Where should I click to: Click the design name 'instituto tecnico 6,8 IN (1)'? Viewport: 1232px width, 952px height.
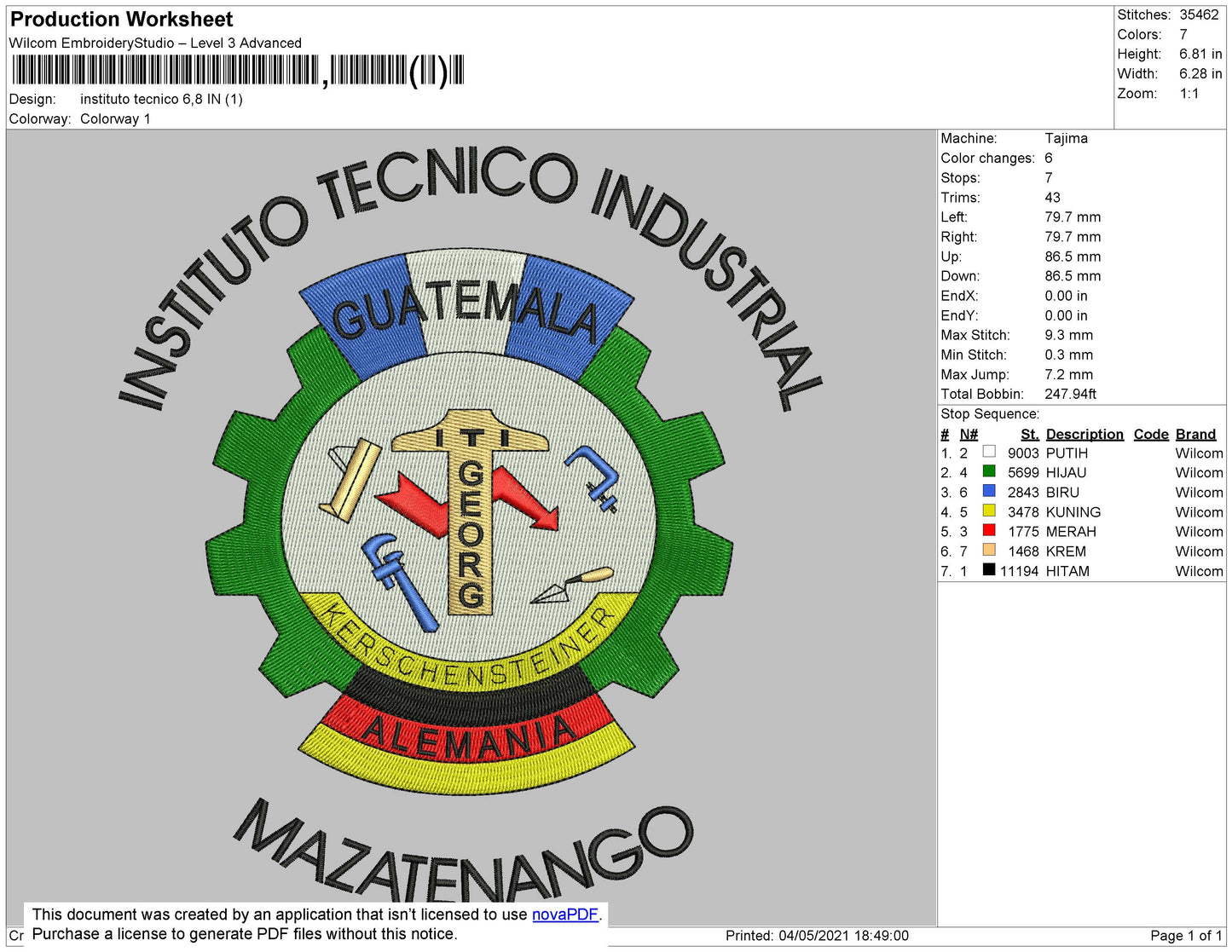coord(161,100)
